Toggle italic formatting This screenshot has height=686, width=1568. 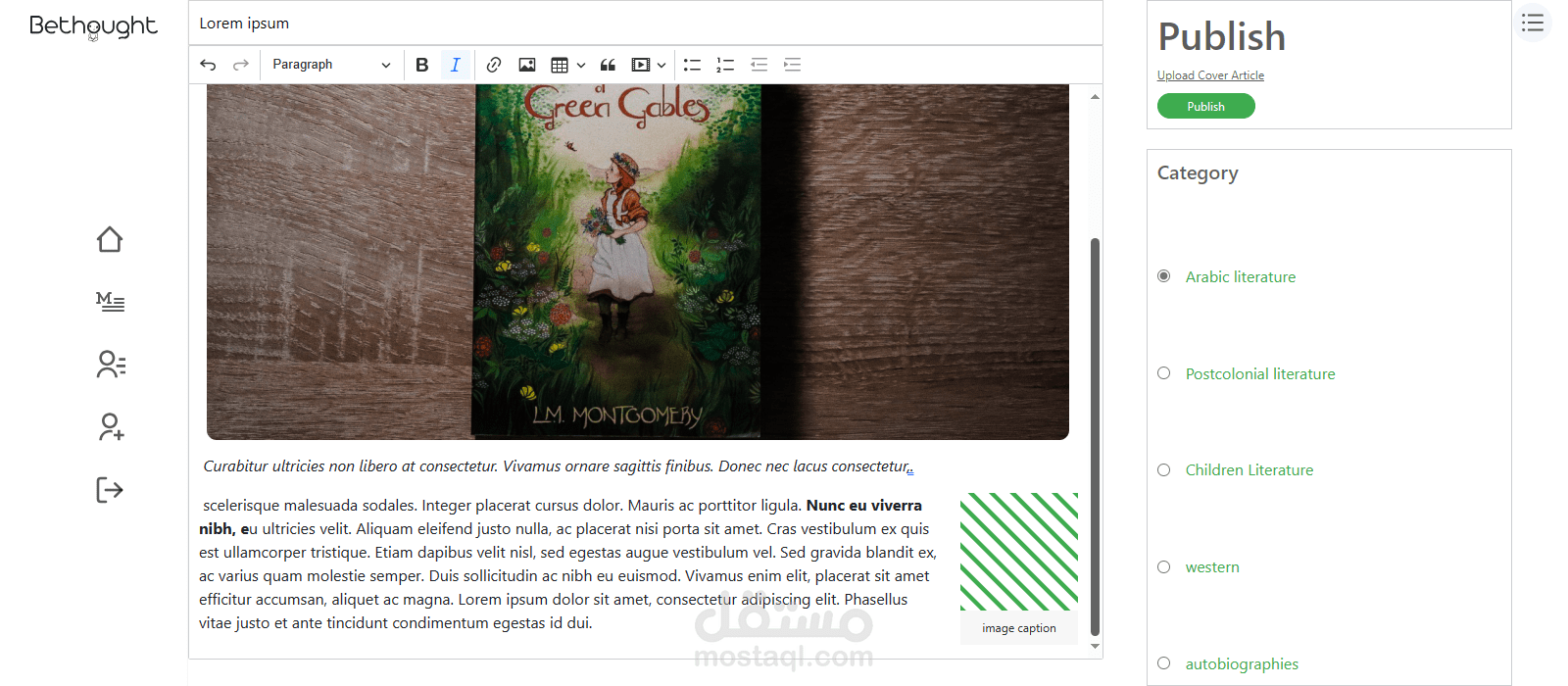(x=455, y=65)
